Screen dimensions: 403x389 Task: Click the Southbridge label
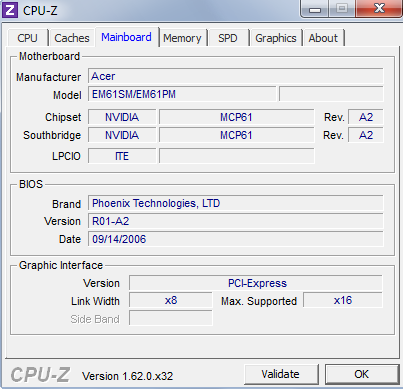[52, 135]
